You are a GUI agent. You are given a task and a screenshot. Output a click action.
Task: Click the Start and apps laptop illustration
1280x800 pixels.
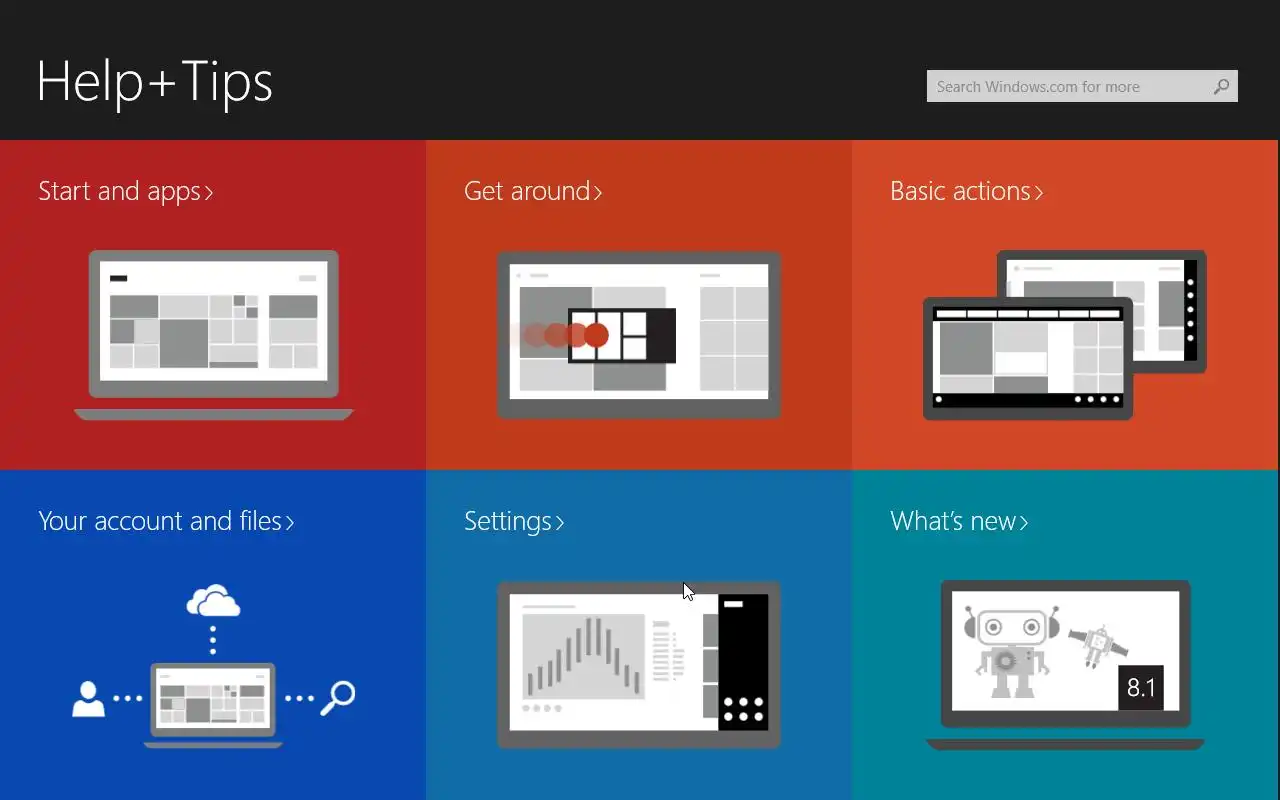[213, 335]
